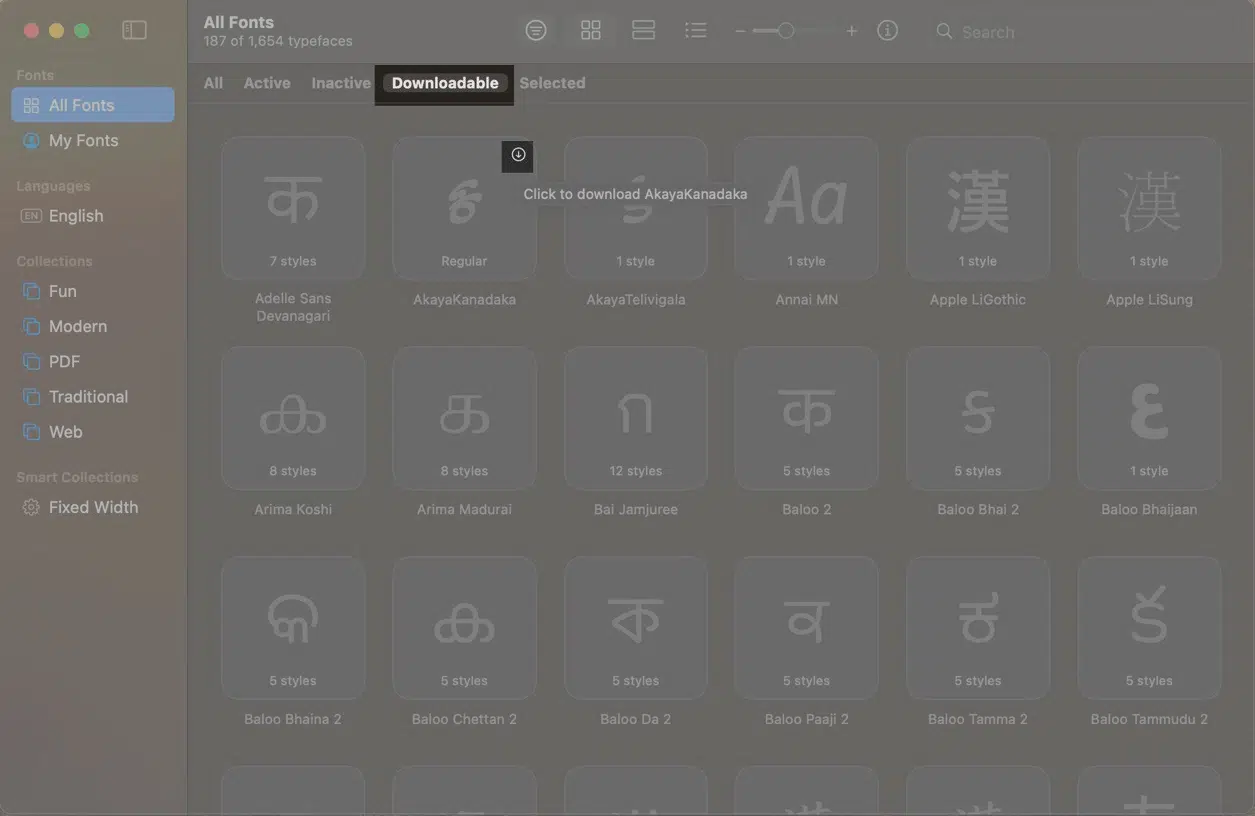
Task: Click the minus icon to shrink previews
Action: [740, 31]
